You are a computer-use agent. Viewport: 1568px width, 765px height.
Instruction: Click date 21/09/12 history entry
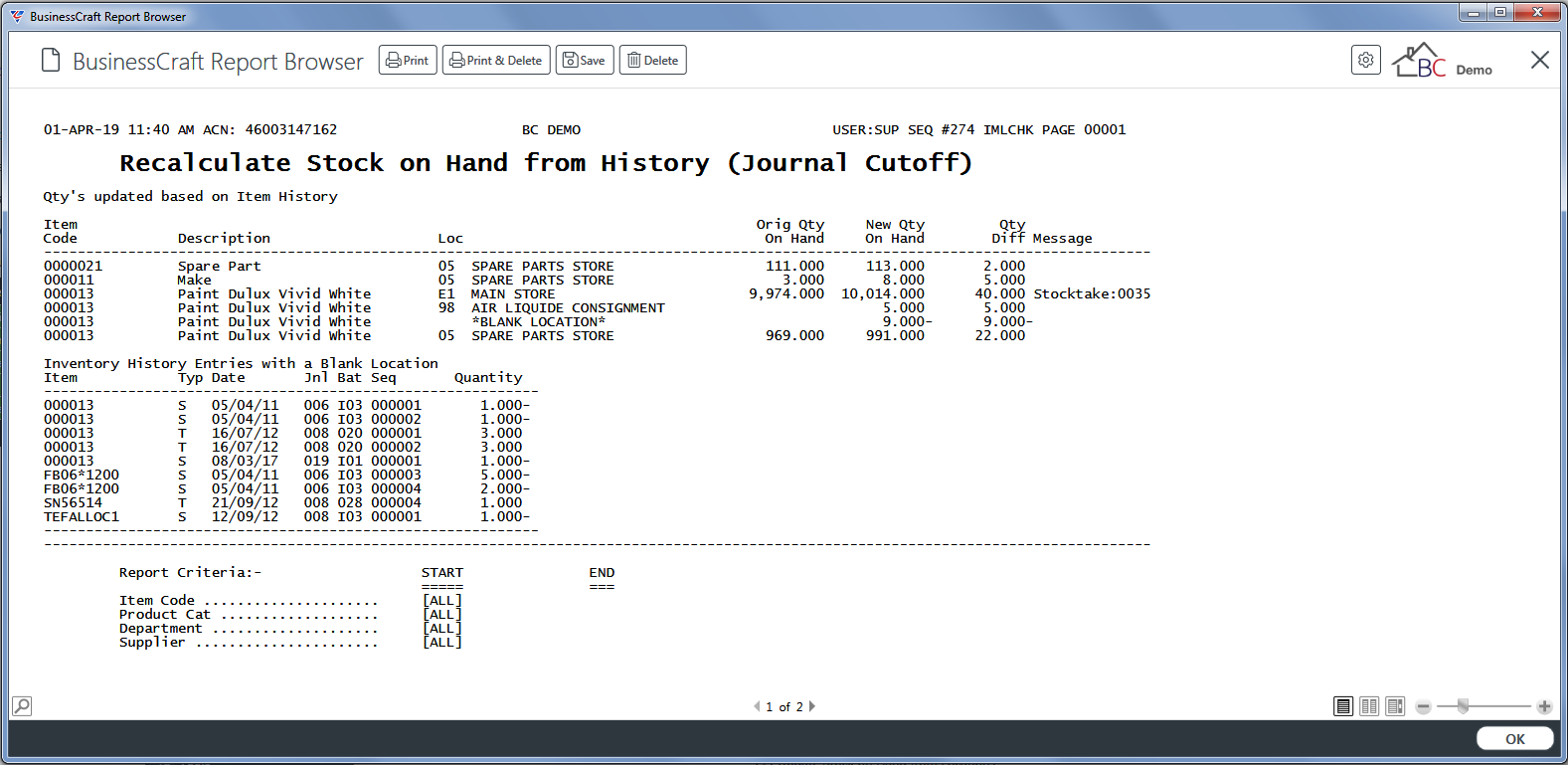(x=245, y=503)
